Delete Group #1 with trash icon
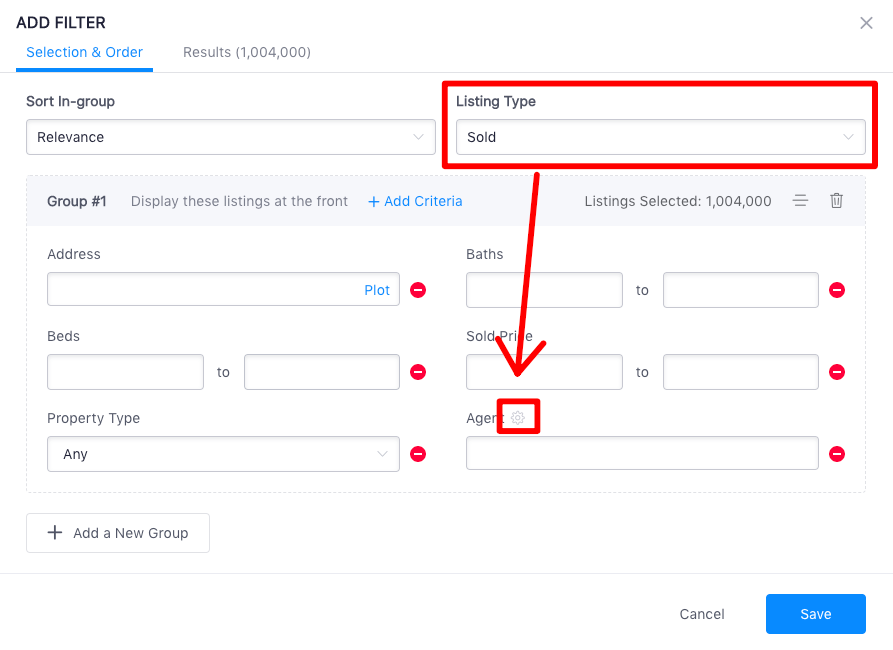The image size is (893, 650). (x=836, y=201)
